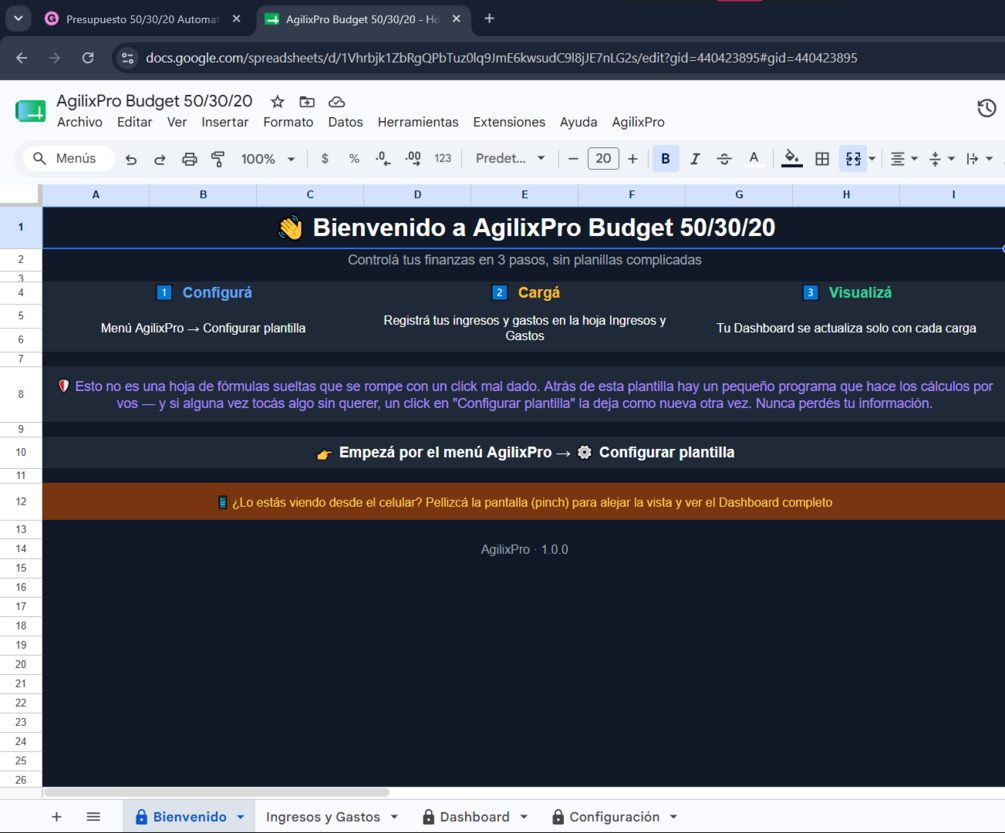1005x833 pixels.
Task: Apply currency format with the $ icon
Action: pos(325,158)
